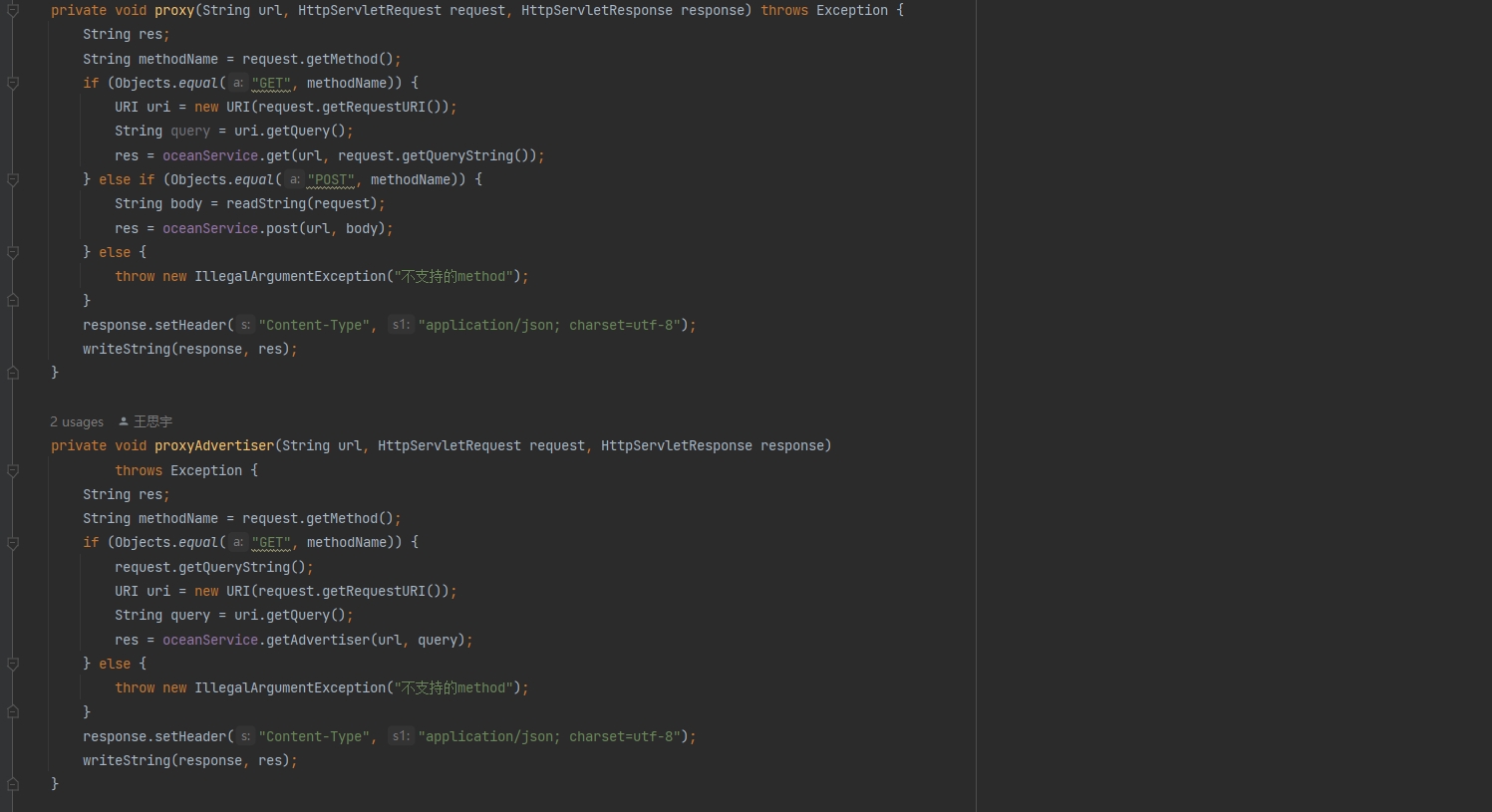Click the body variable in String body declaration

pos(186,203)
